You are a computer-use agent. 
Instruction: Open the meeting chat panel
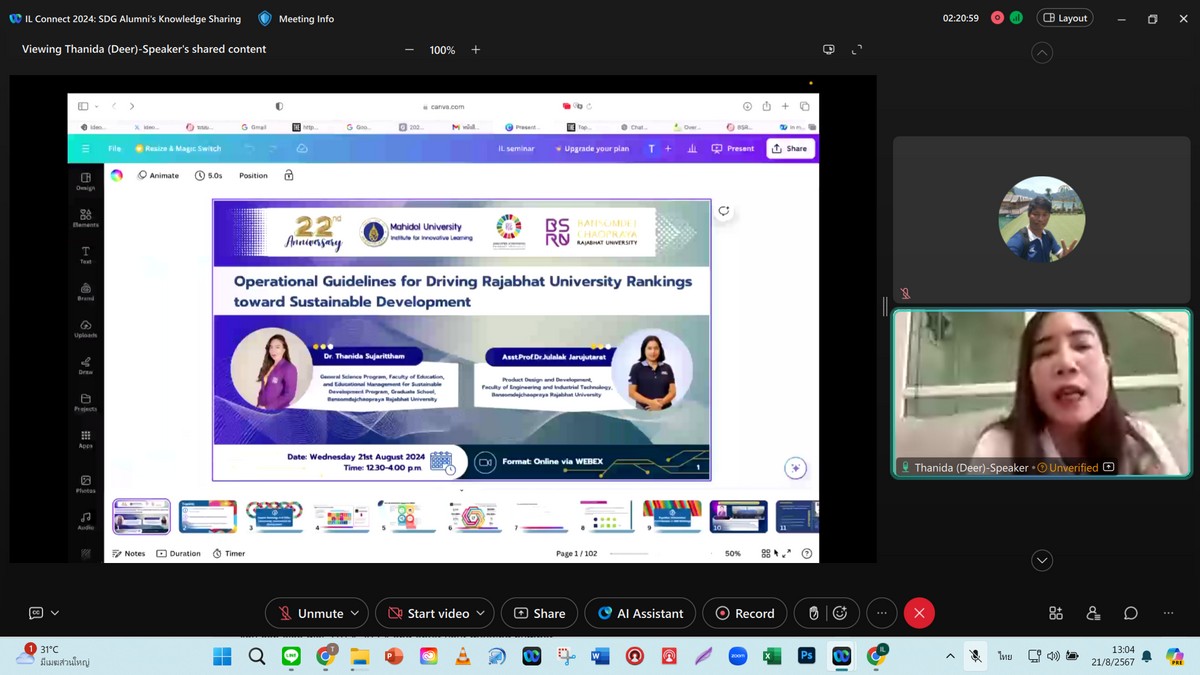tap(1130, 613)
